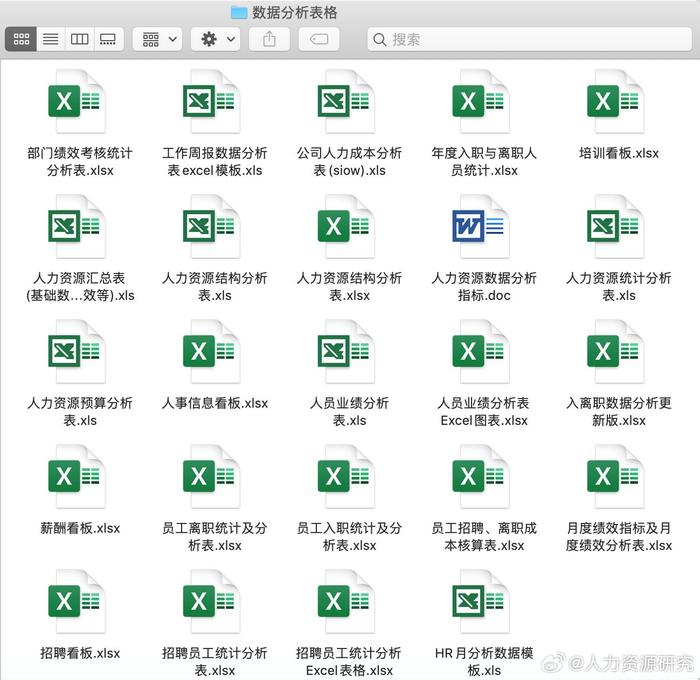Image resolution: width=700 pixels, height=680 pixels.
Task: Click the Share toolbar button
Action: coord(269,39)
